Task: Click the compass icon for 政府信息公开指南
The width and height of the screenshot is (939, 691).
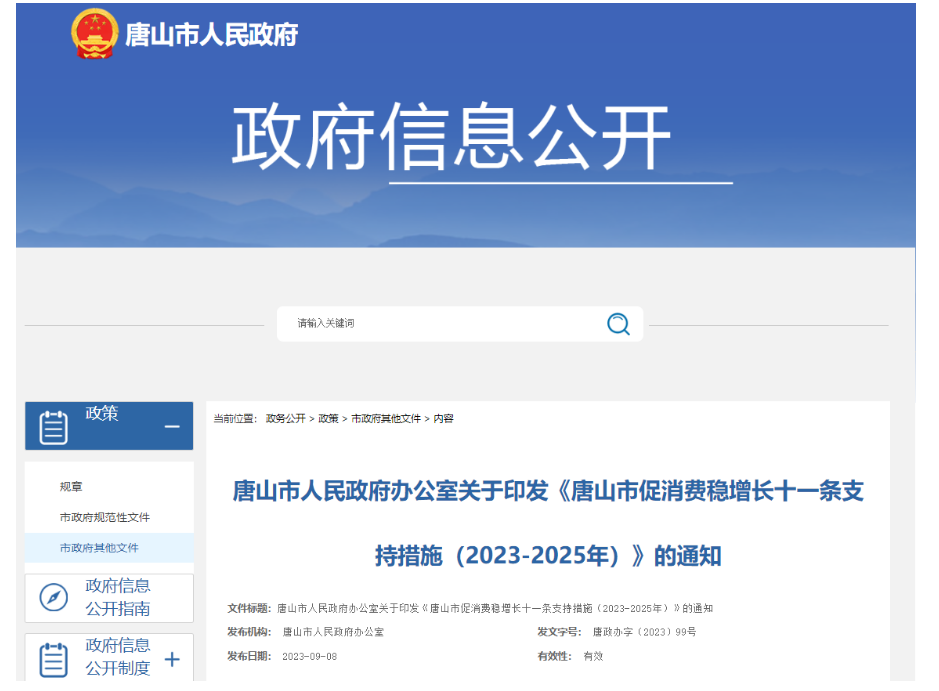Action: pyautogui.click(x=53, y=597)
